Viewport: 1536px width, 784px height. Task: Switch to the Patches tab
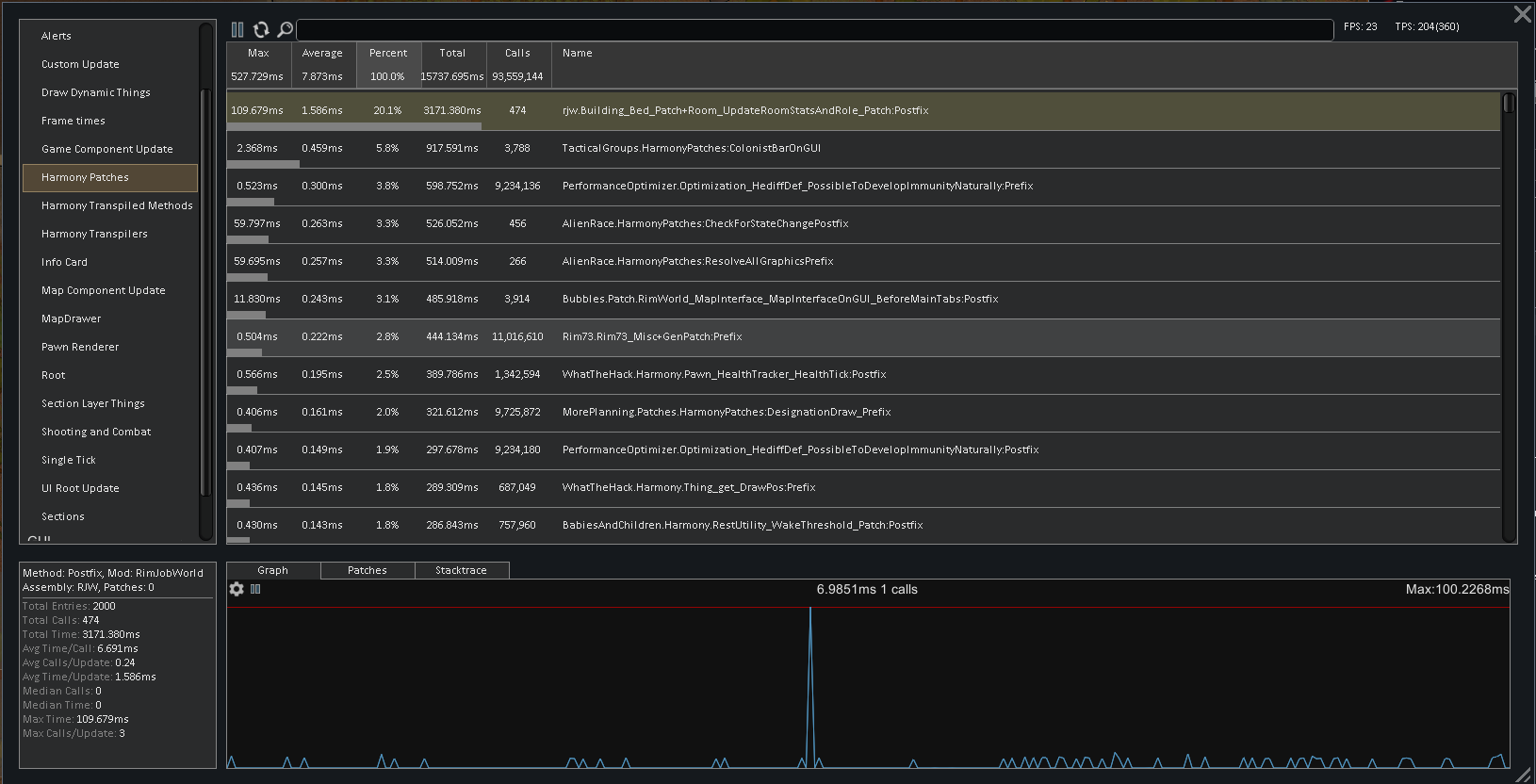pos(368,570)
